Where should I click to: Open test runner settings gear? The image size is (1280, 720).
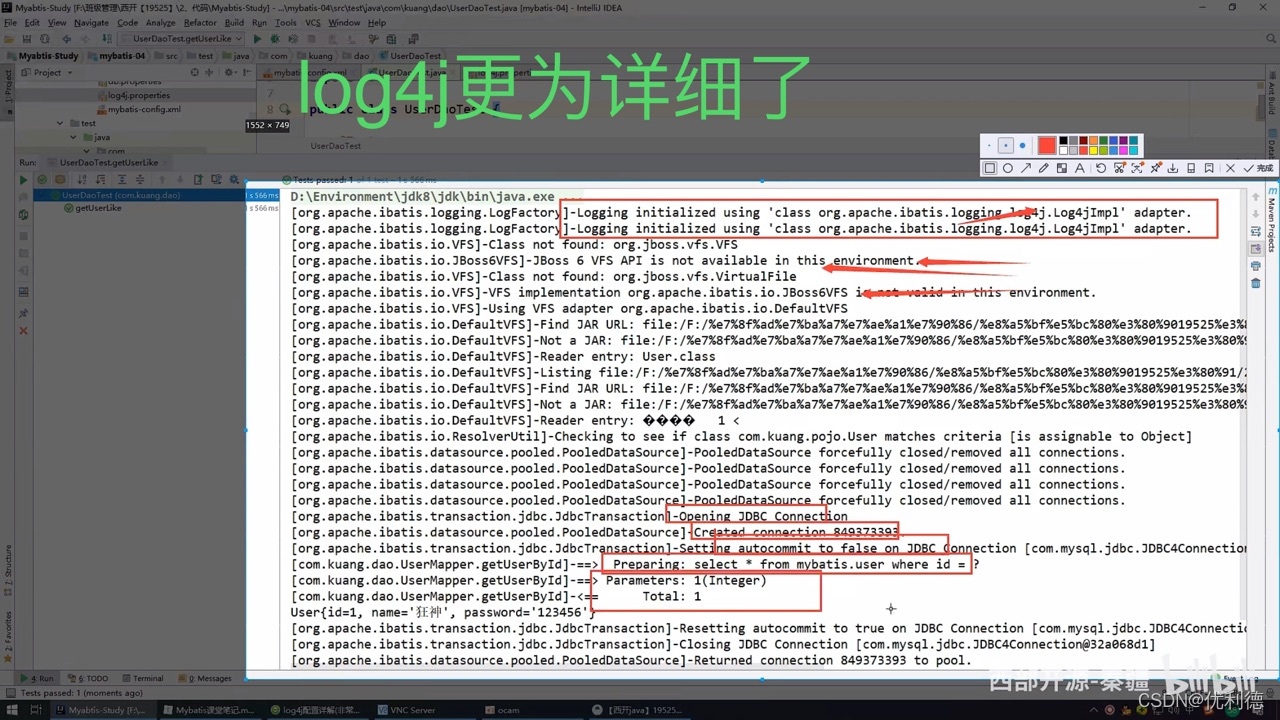pos(232,180)
